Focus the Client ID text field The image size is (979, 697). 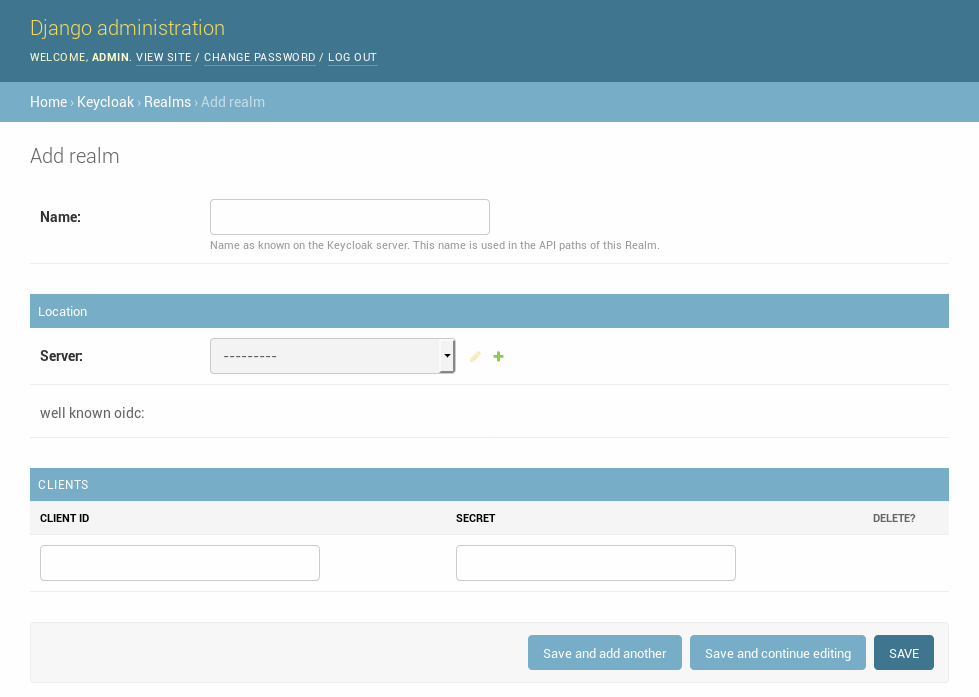point(180,563)
